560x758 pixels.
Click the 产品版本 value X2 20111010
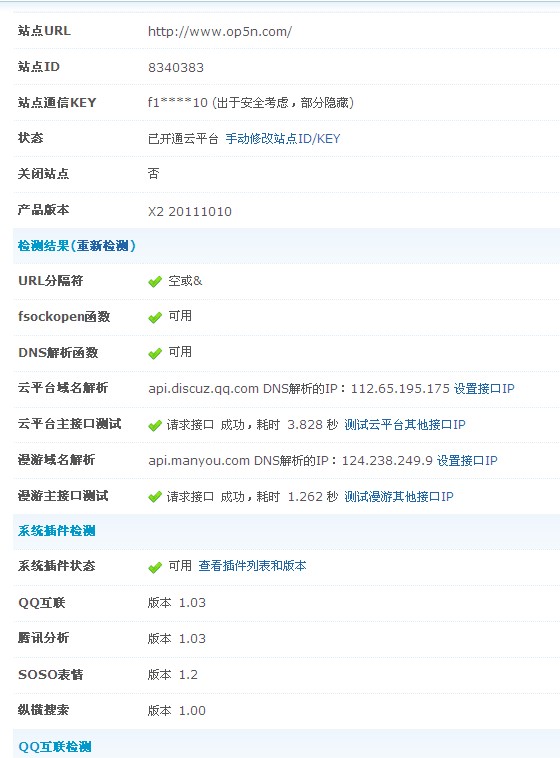(x=190, y=212)
